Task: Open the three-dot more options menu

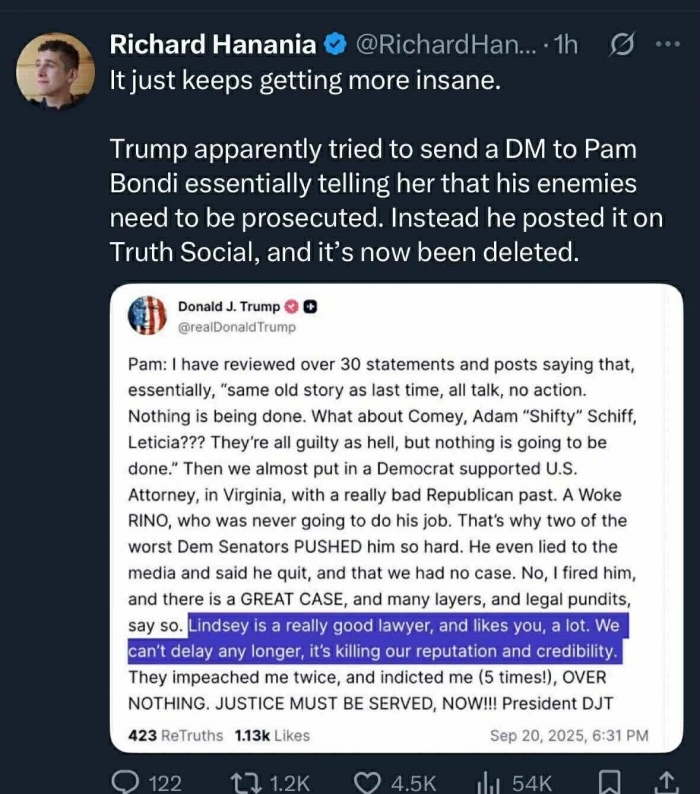Action: pos(666,45)
